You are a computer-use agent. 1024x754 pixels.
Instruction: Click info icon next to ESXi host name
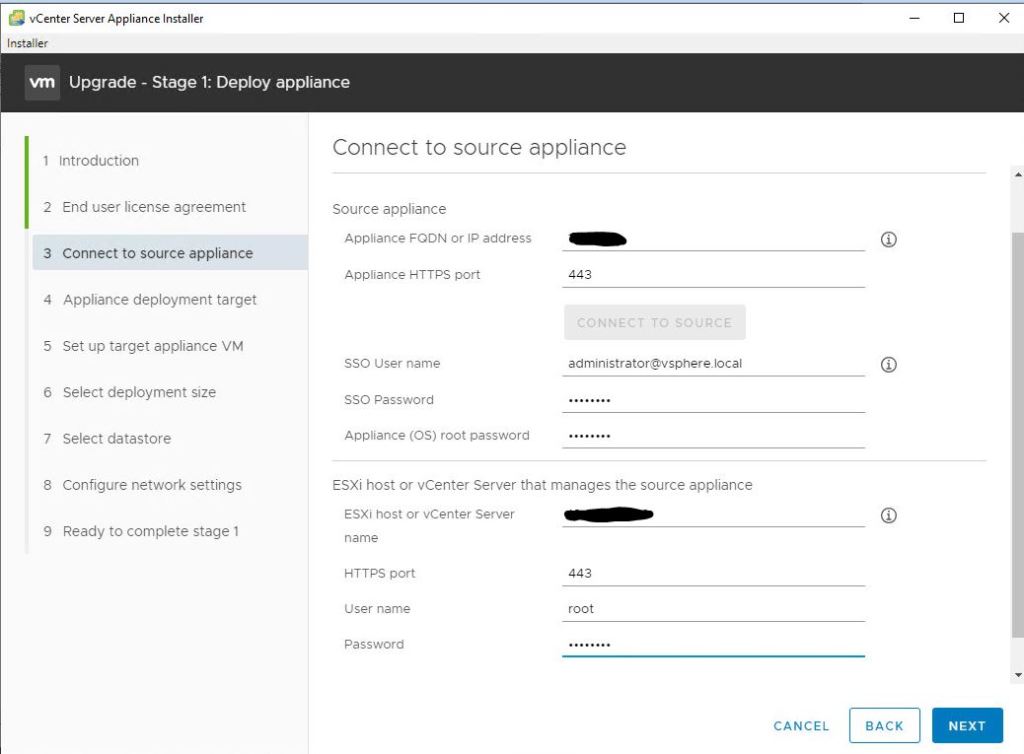888,516
